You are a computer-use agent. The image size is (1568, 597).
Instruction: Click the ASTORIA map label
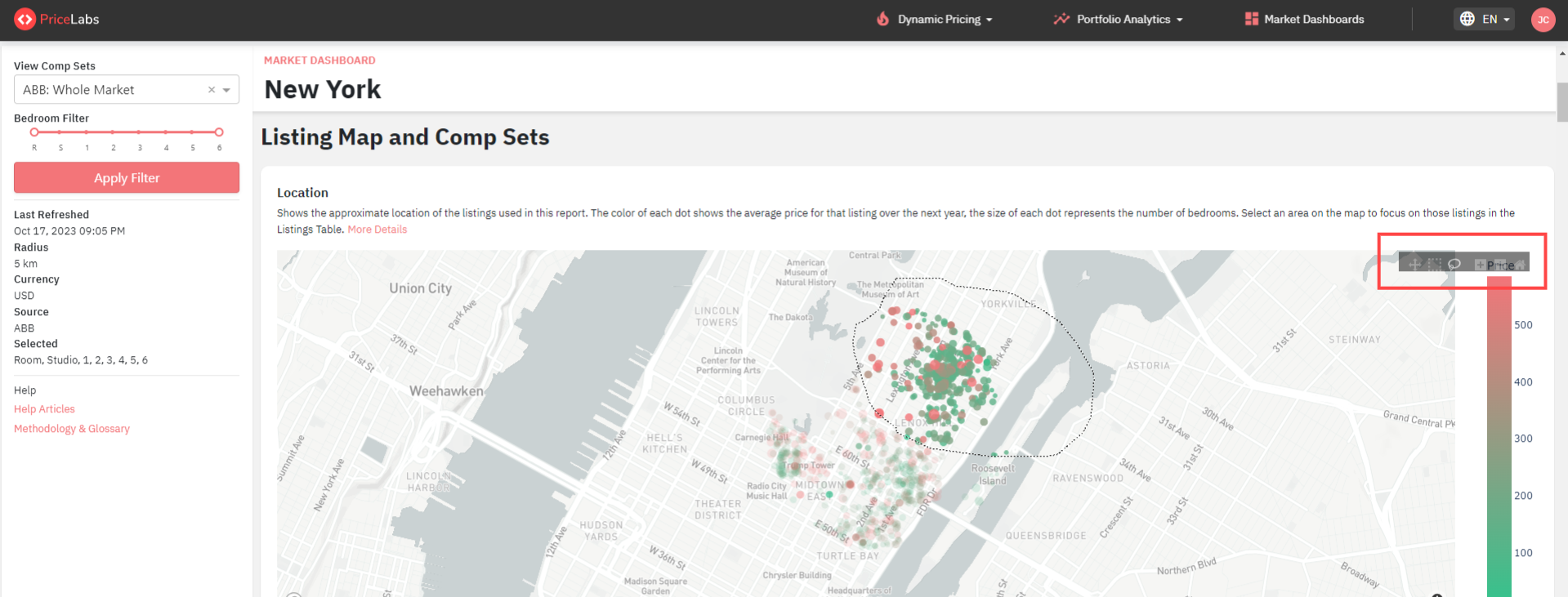click(x=1148, y=366)
